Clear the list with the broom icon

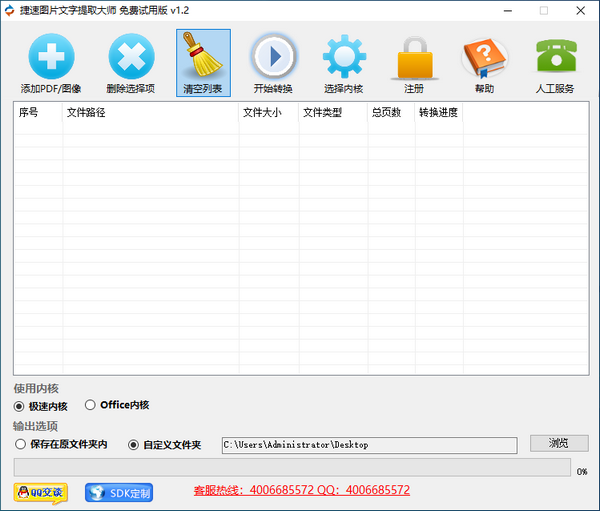coord(203,63)
